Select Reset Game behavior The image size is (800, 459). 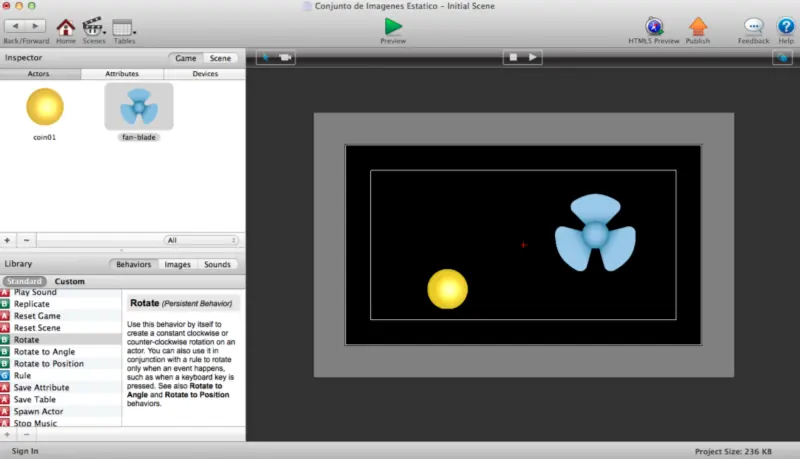[x=60, y=316]
